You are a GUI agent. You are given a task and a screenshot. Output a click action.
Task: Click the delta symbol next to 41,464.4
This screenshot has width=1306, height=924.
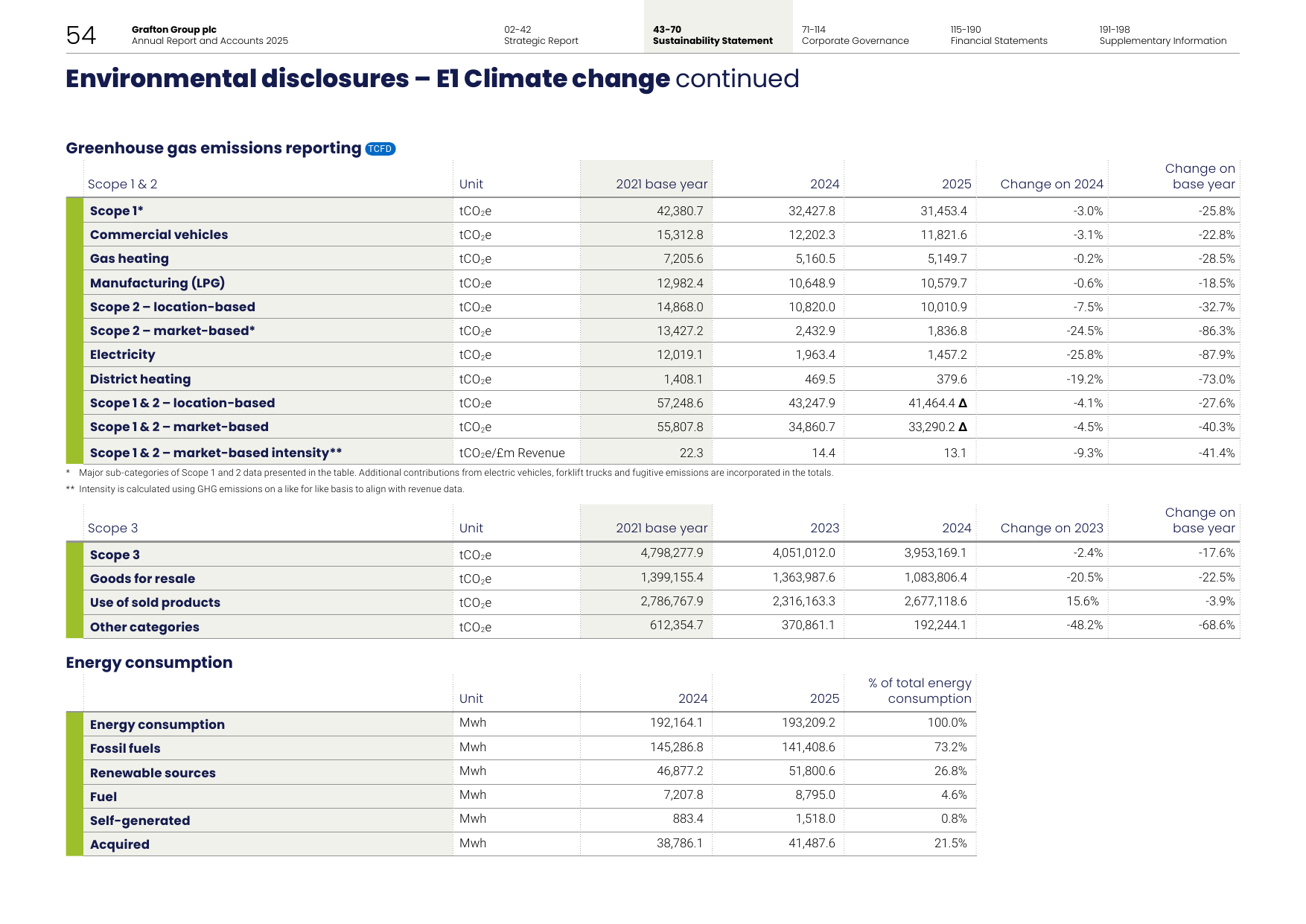point(963,403)
